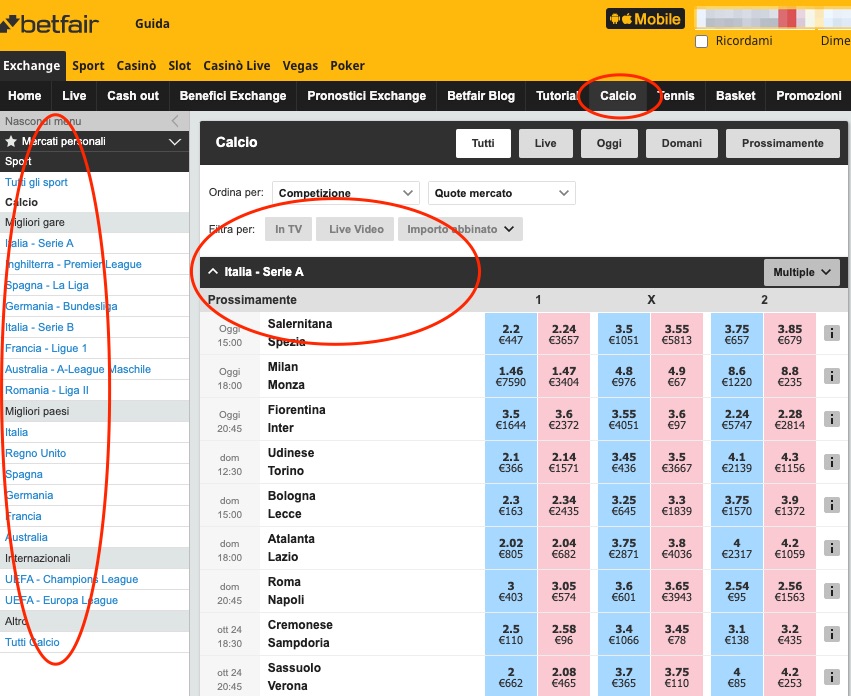Select the Tutti time filter button
The image size is (851, 696).
click(x=483, y=143)
